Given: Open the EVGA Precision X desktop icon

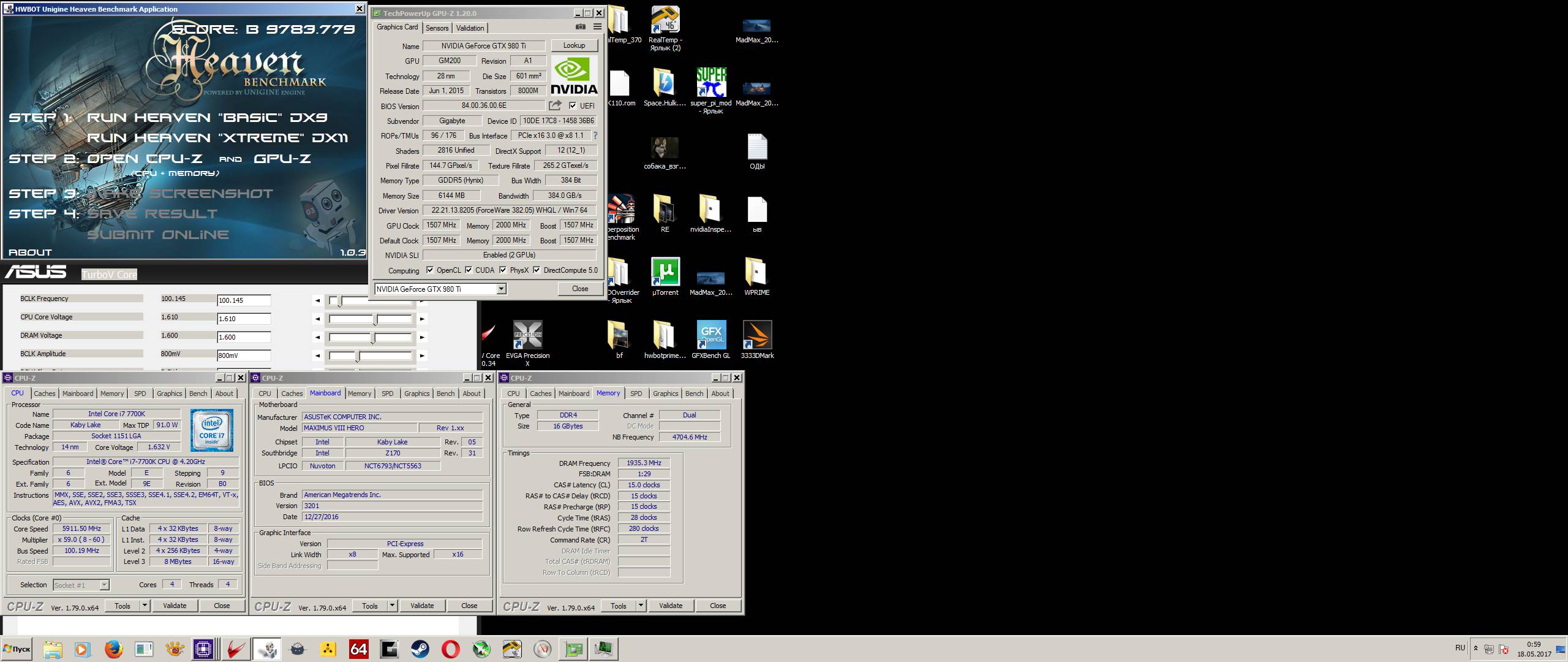Looking at the screenshot, I should pyautogui.click(x=528, y=343).
